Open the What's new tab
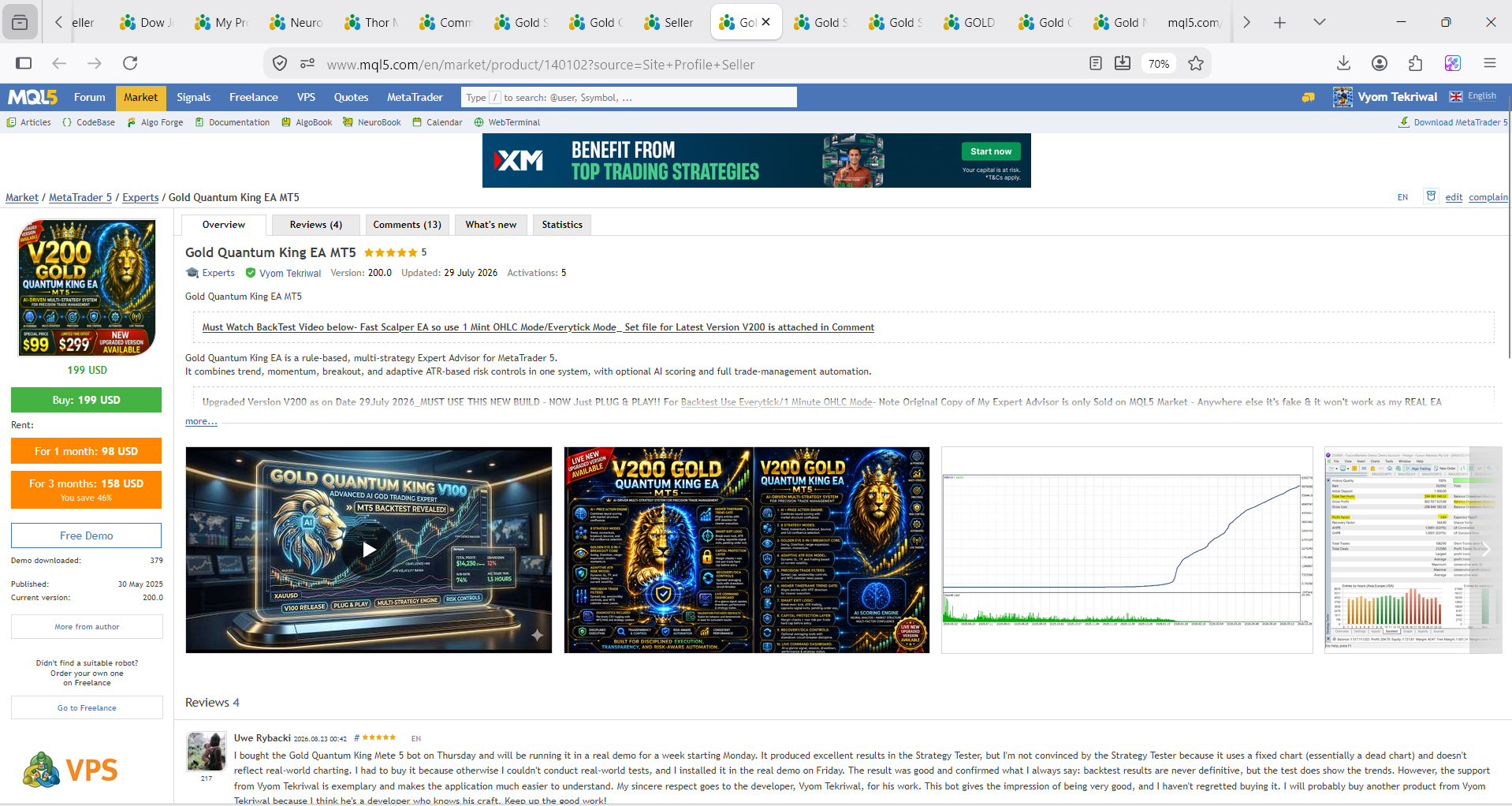 click(x=490, y=225)
